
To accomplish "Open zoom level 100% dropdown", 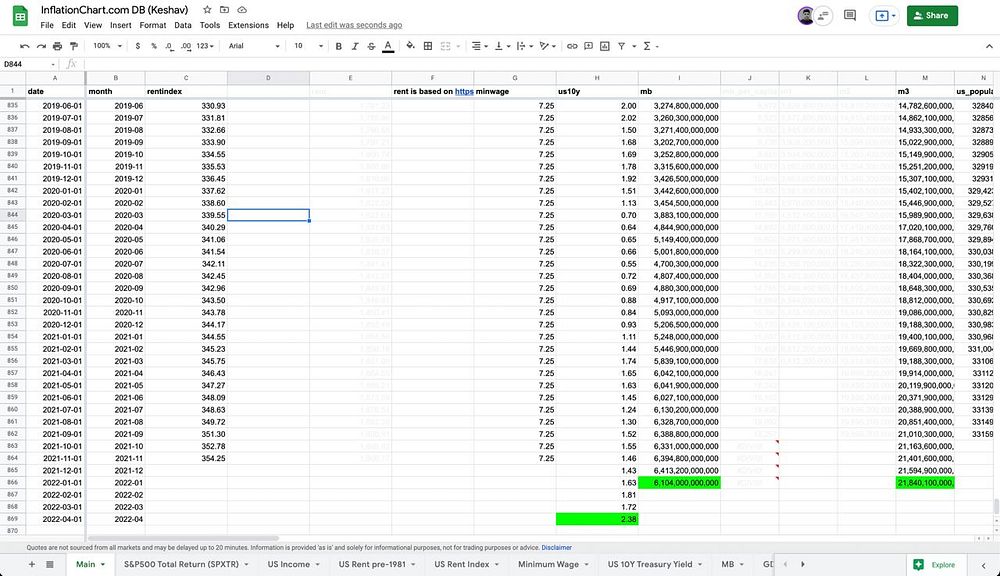I will [x=107, y=46].
